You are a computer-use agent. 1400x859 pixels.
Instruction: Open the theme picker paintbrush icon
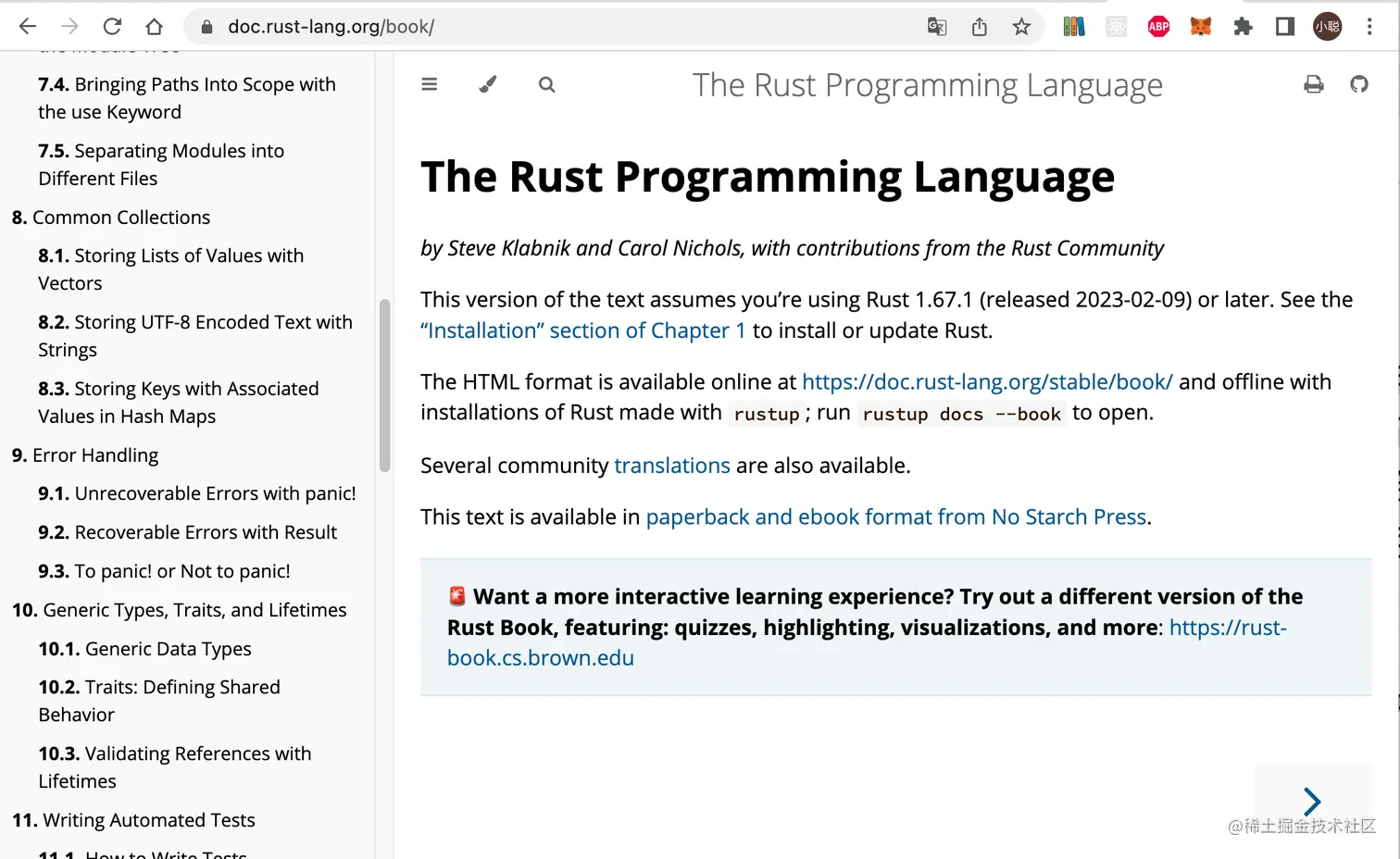[488, 84]
